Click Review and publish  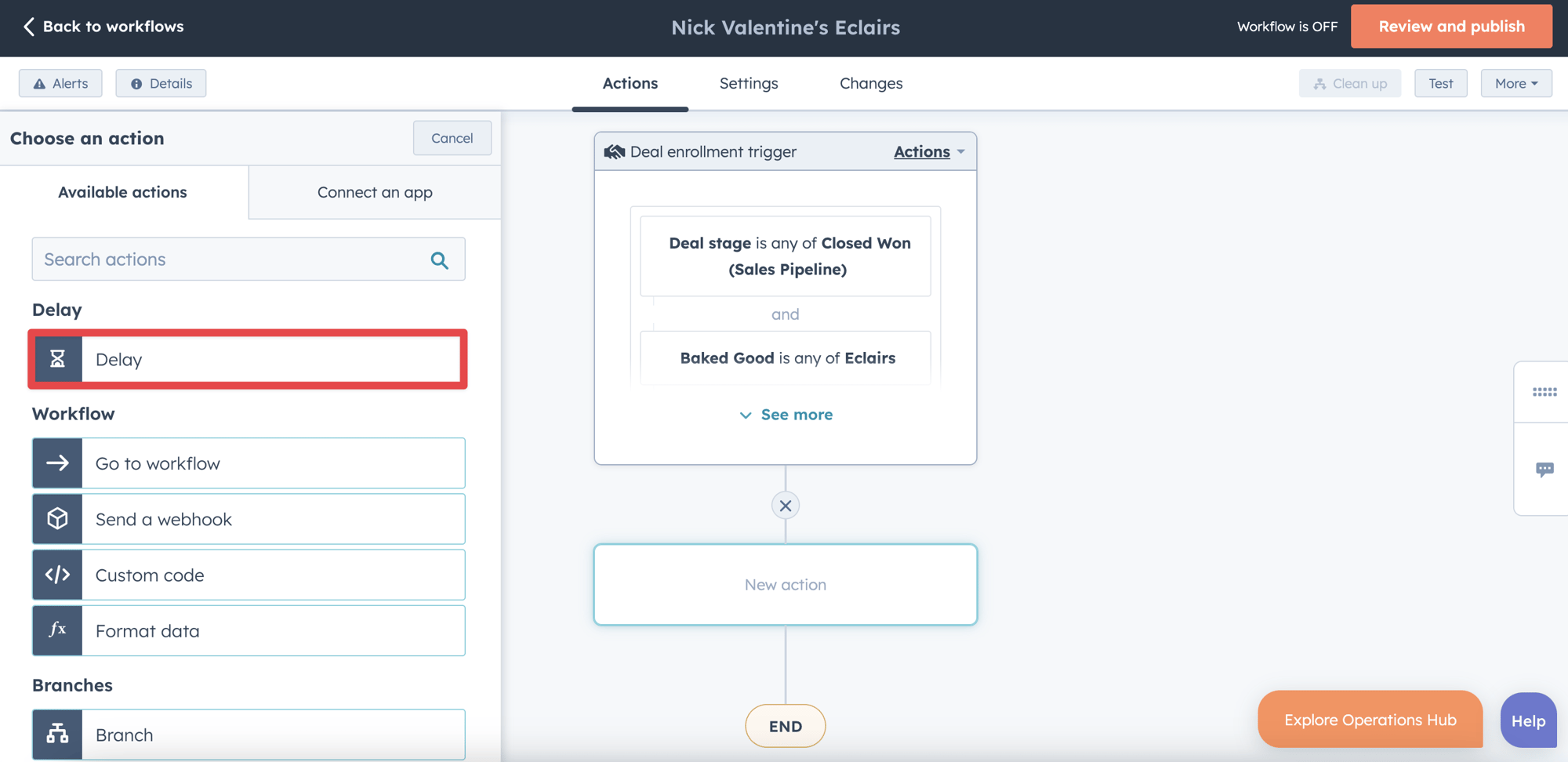pos(1451,26)
